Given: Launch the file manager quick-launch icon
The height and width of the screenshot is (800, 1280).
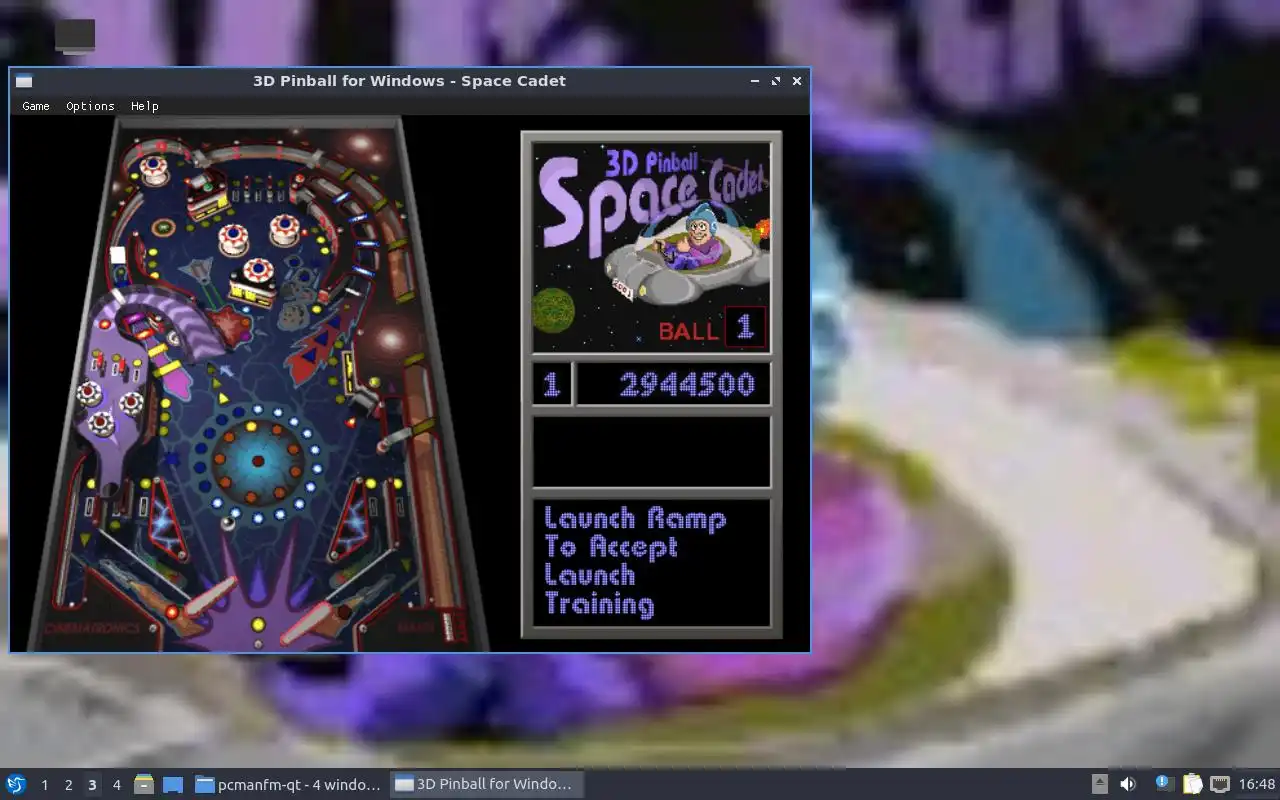Looking at the screenshot, I should pyautogui.click(x=144, y=784).
